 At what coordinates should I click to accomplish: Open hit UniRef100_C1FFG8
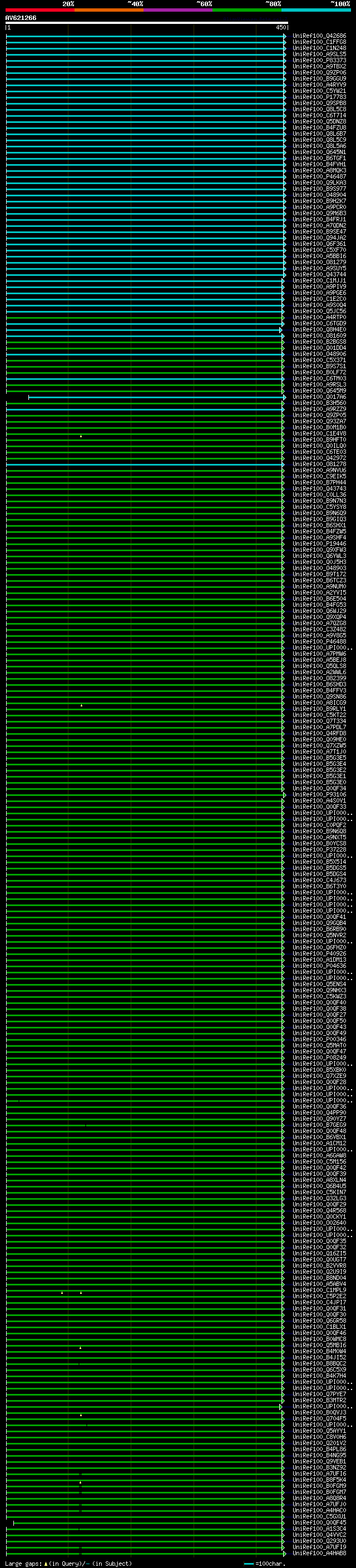point(319,42)
